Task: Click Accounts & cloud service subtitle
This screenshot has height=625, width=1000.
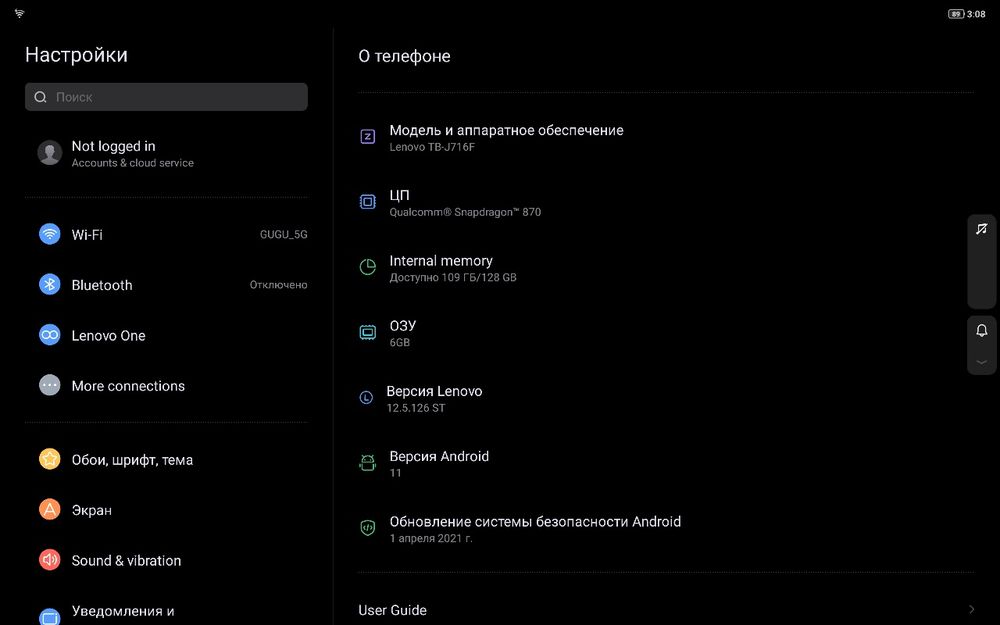Action: pos(133,163)
